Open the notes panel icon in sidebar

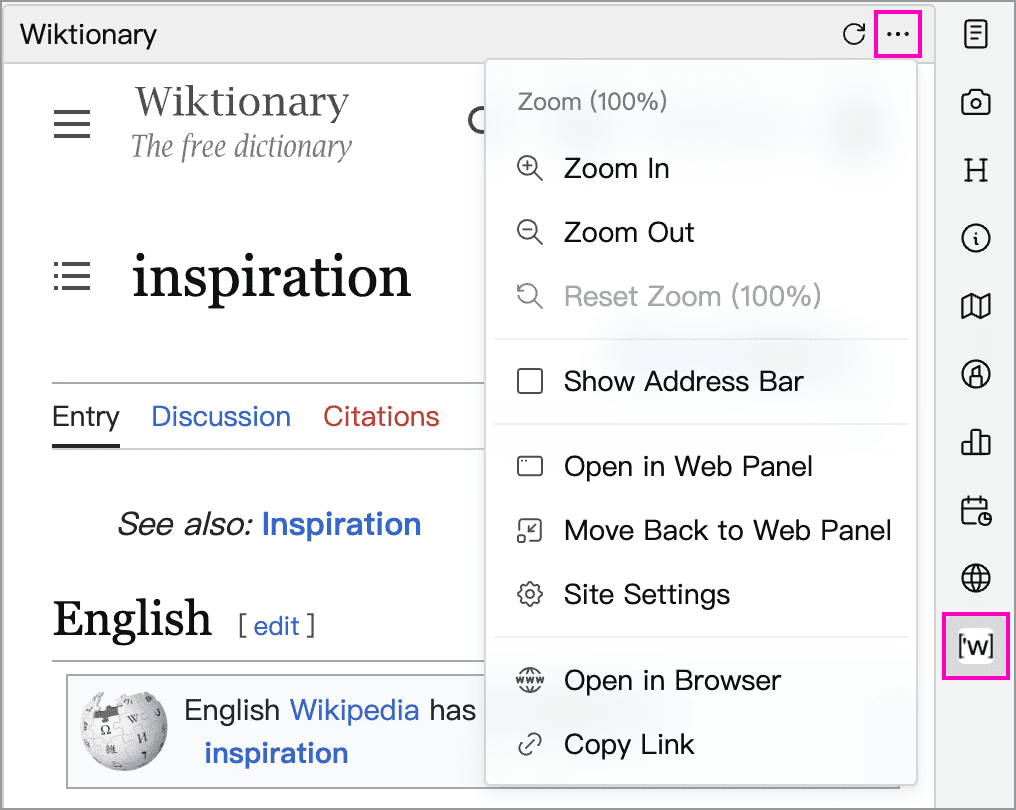coord(975,34)
